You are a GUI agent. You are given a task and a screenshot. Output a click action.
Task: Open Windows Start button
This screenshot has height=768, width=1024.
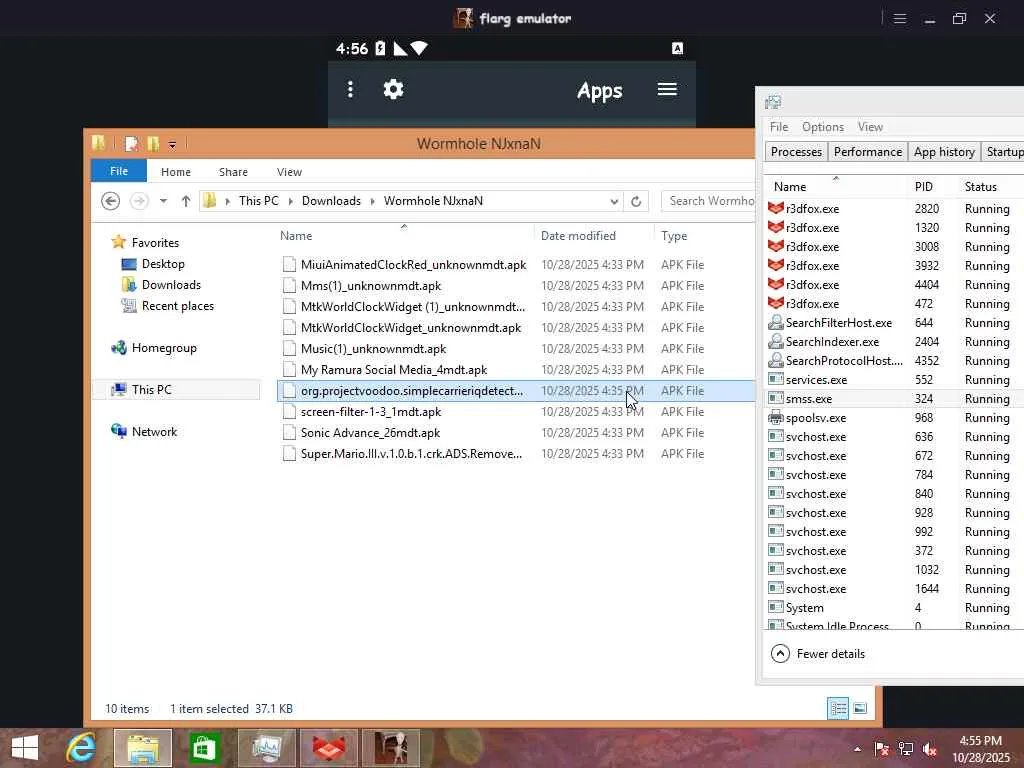[x=25, y=748]
